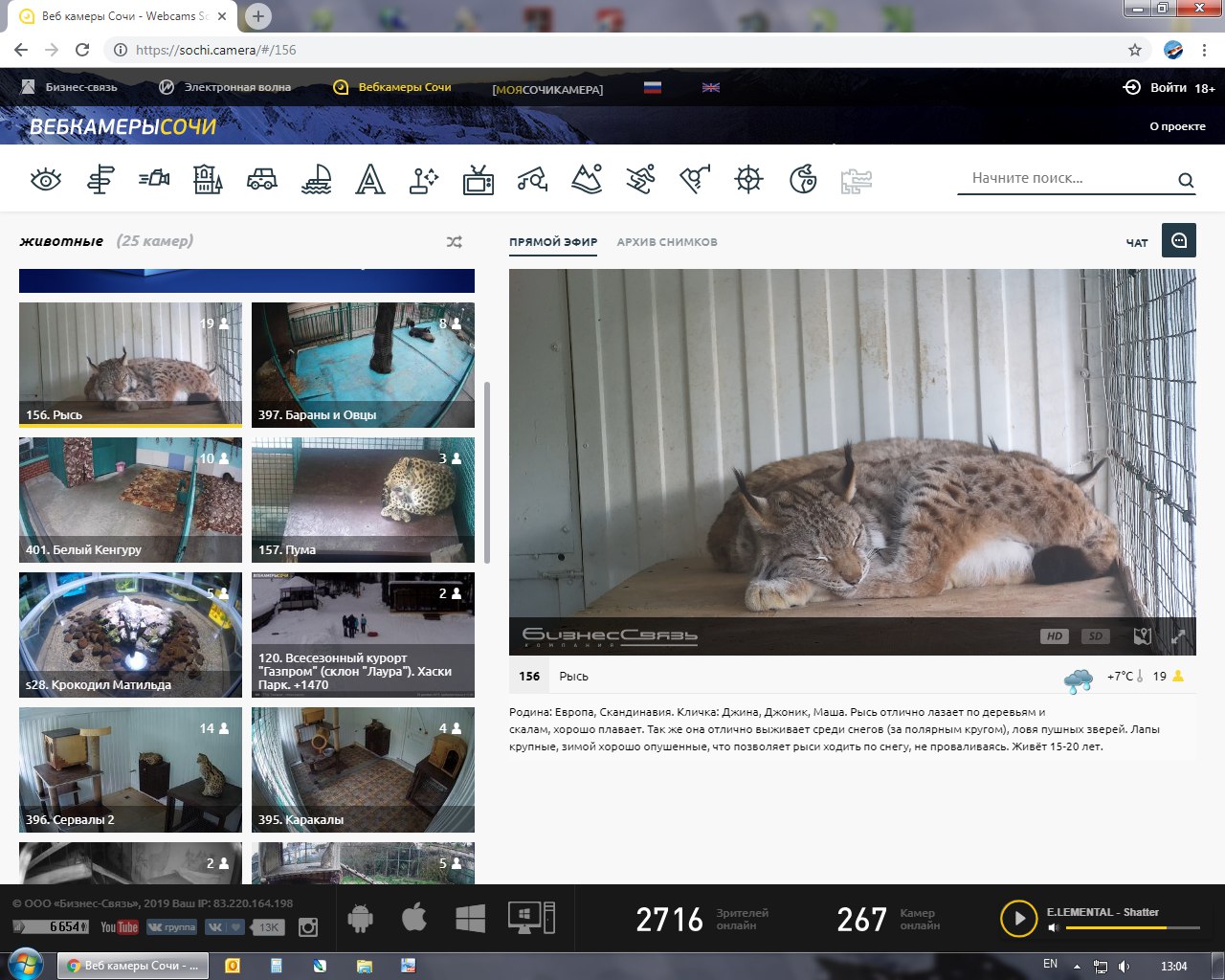Open the Apple app download icon
This screenshot has width=1225, height=980.
(x=414, y=918)
